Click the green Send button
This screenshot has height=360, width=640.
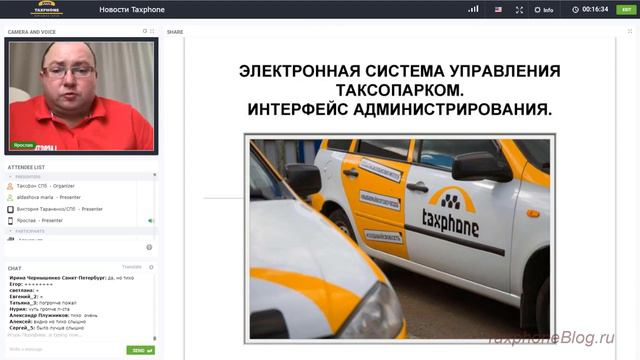[x=140, y=350]
